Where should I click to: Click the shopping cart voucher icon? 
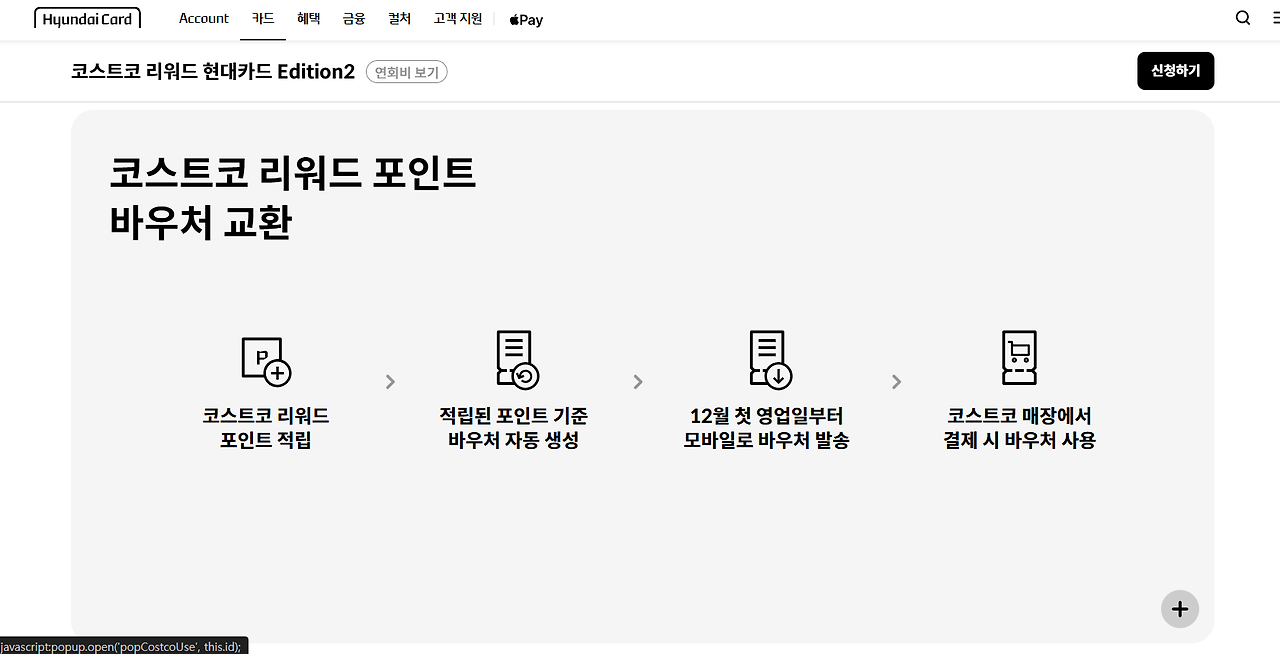(1019, 357)
